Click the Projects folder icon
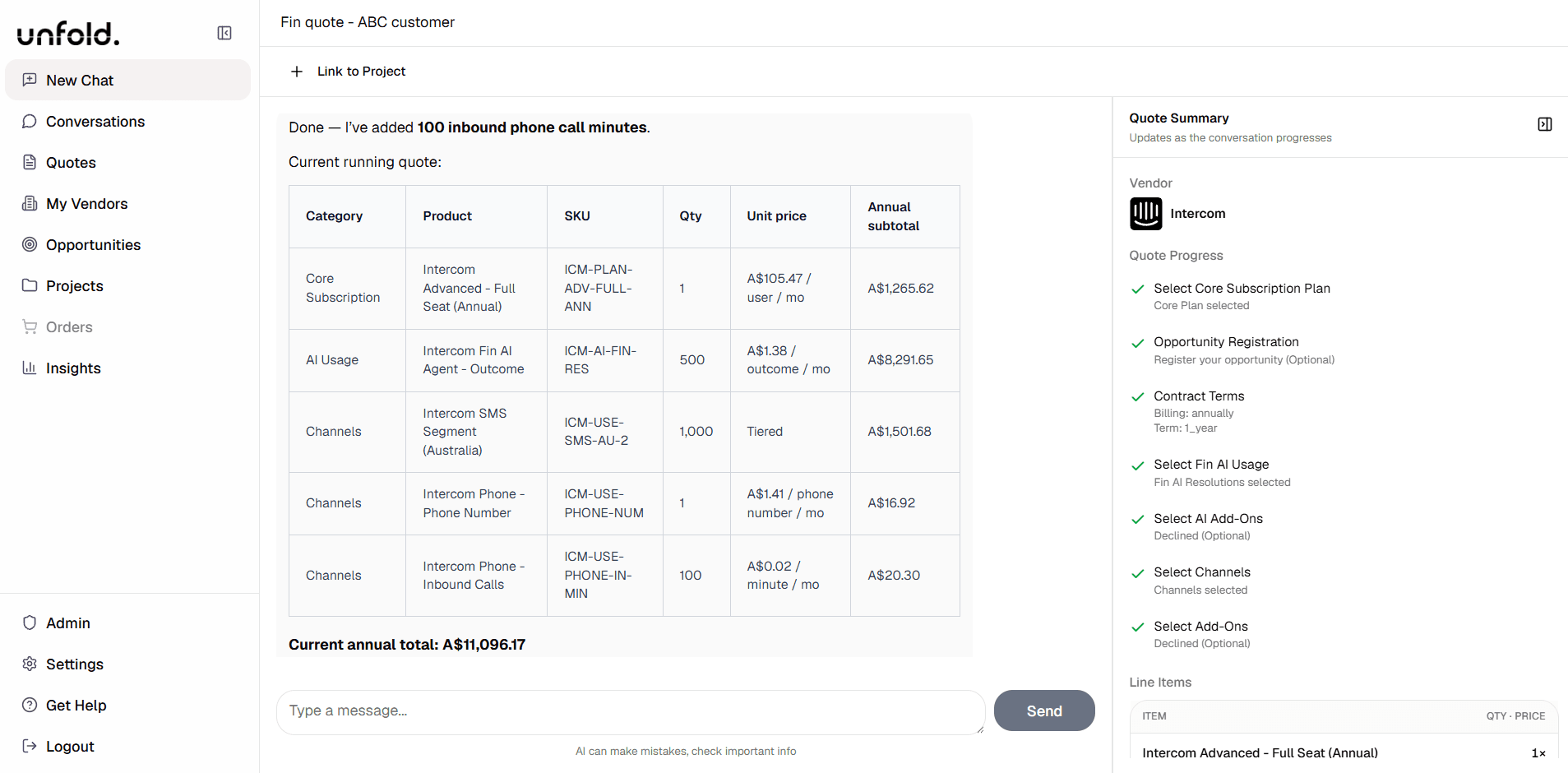This screenshot has height=773, width=1568. coord(30,285)
